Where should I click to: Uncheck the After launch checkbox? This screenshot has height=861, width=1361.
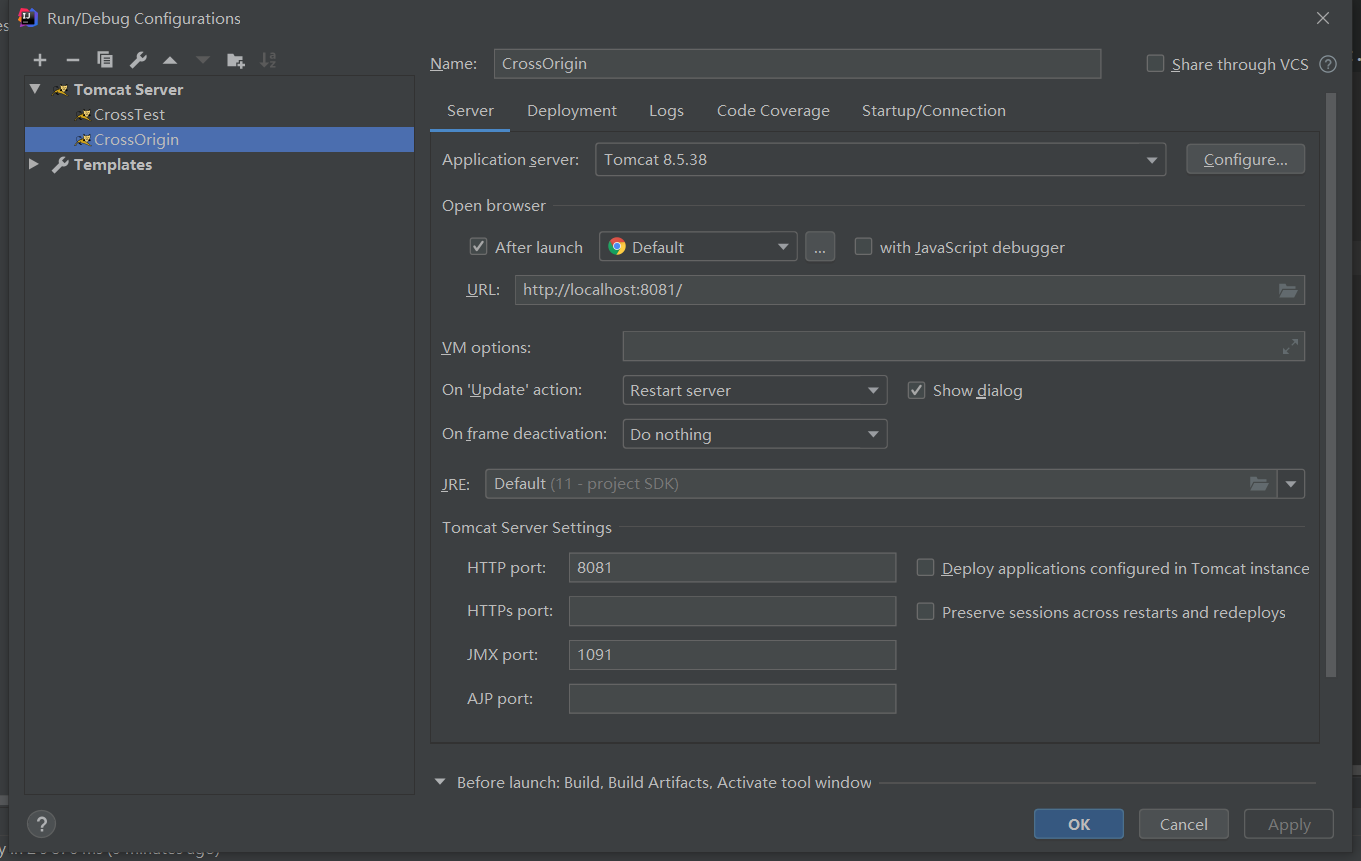click(478, 246)
